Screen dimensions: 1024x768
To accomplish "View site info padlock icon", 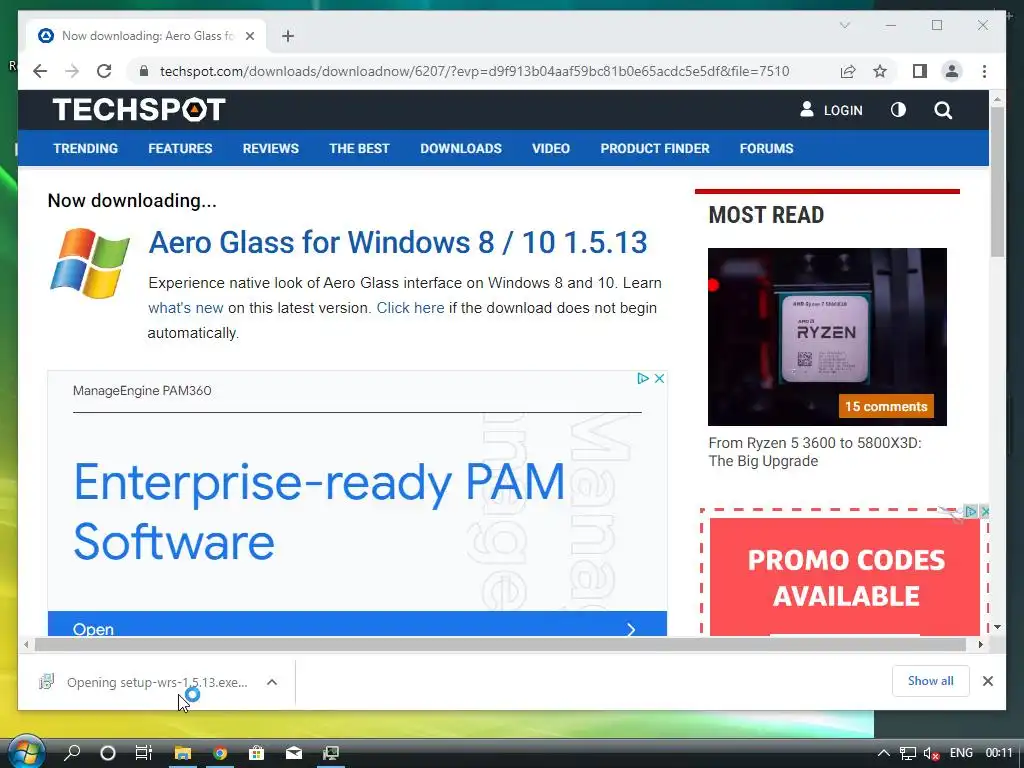I will [x=144, y=71].
